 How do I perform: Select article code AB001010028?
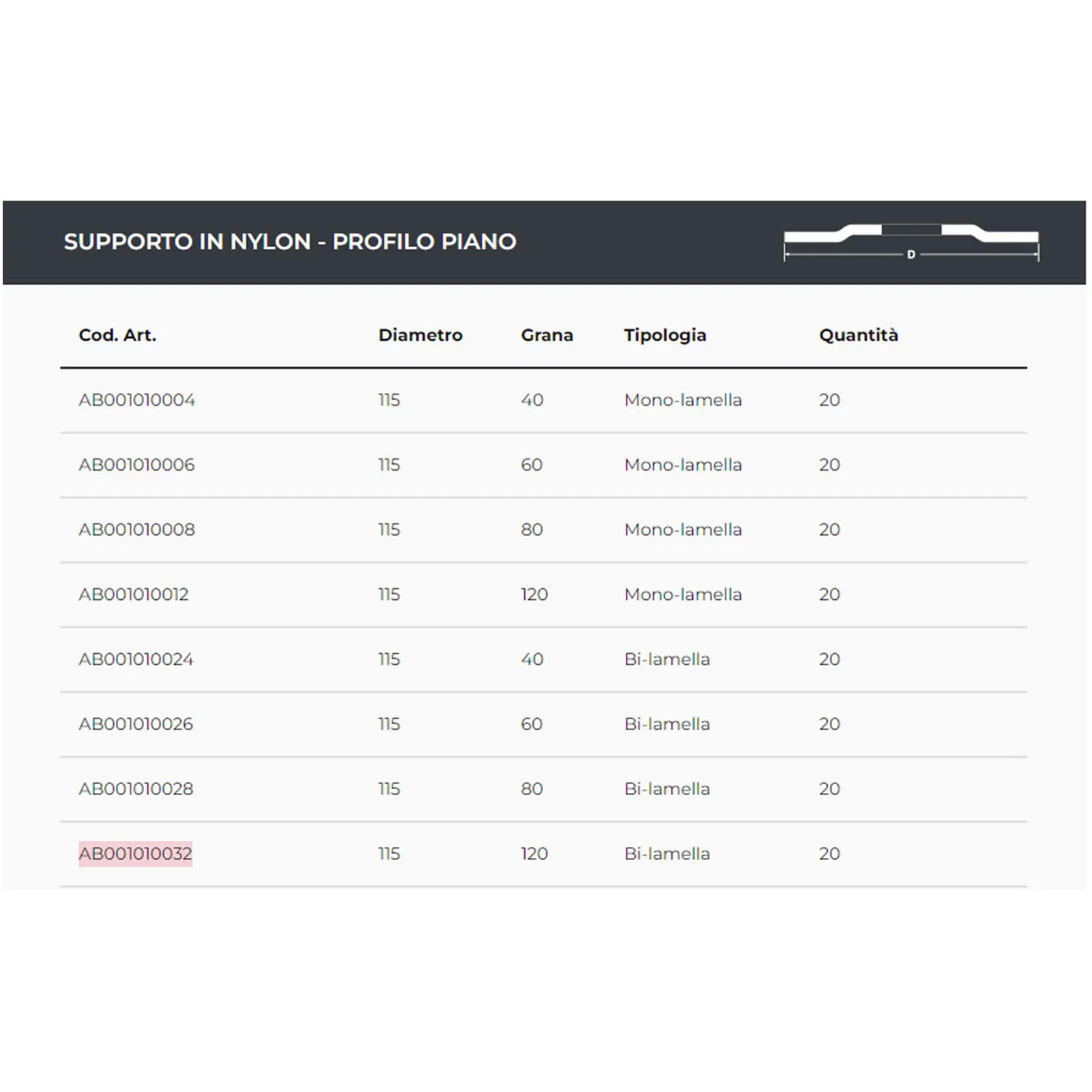[136, 789]
